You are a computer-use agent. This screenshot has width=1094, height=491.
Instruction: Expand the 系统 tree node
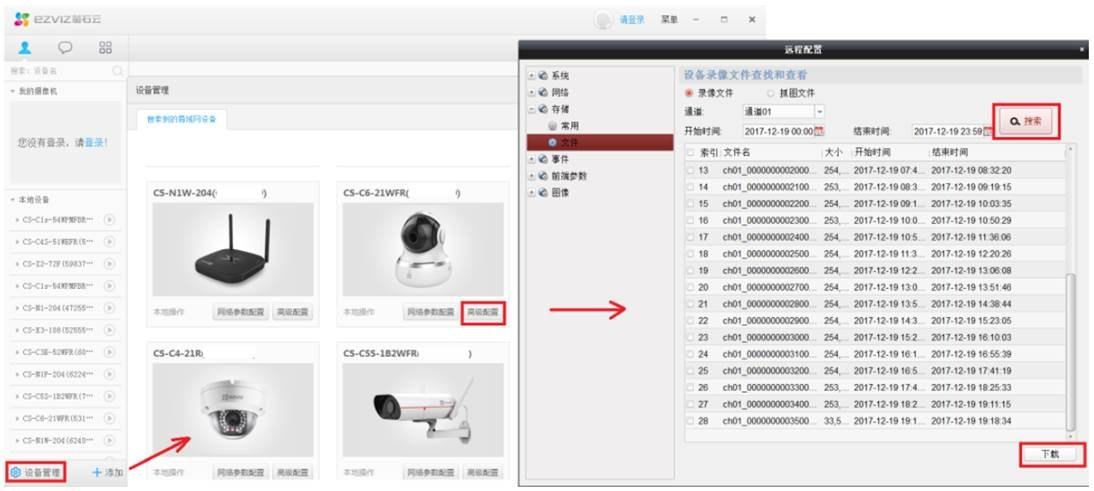[x=532, y=76]
